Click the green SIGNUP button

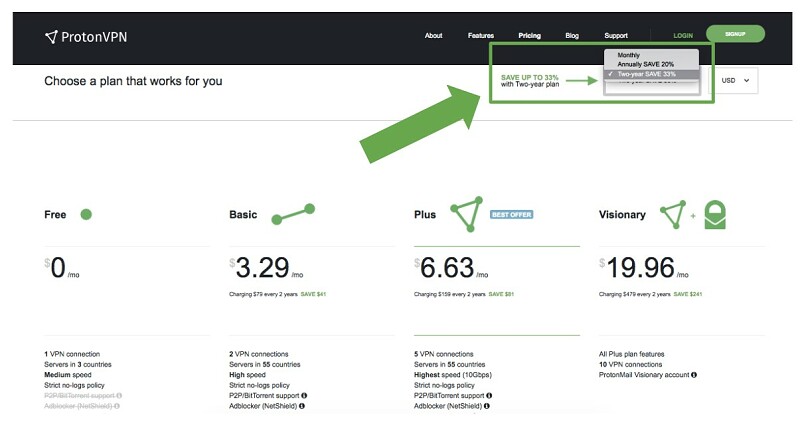pyautogui.click(x=735, y=34)
